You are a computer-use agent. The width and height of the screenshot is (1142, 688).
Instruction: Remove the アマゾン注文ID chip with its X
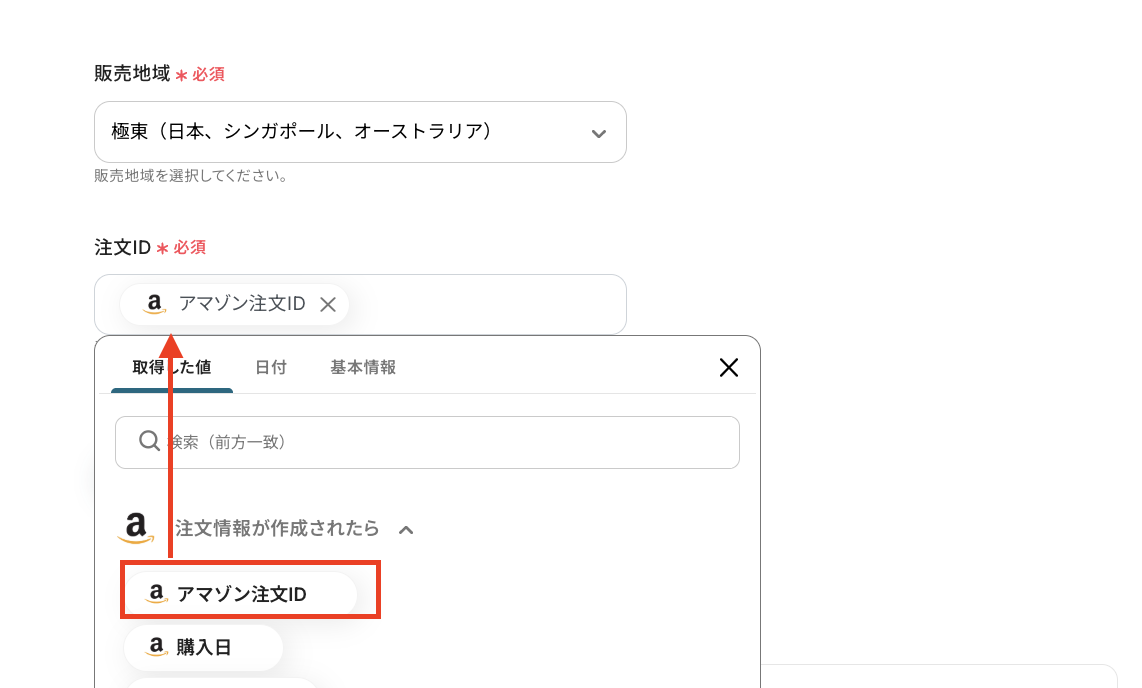point(327,305)
